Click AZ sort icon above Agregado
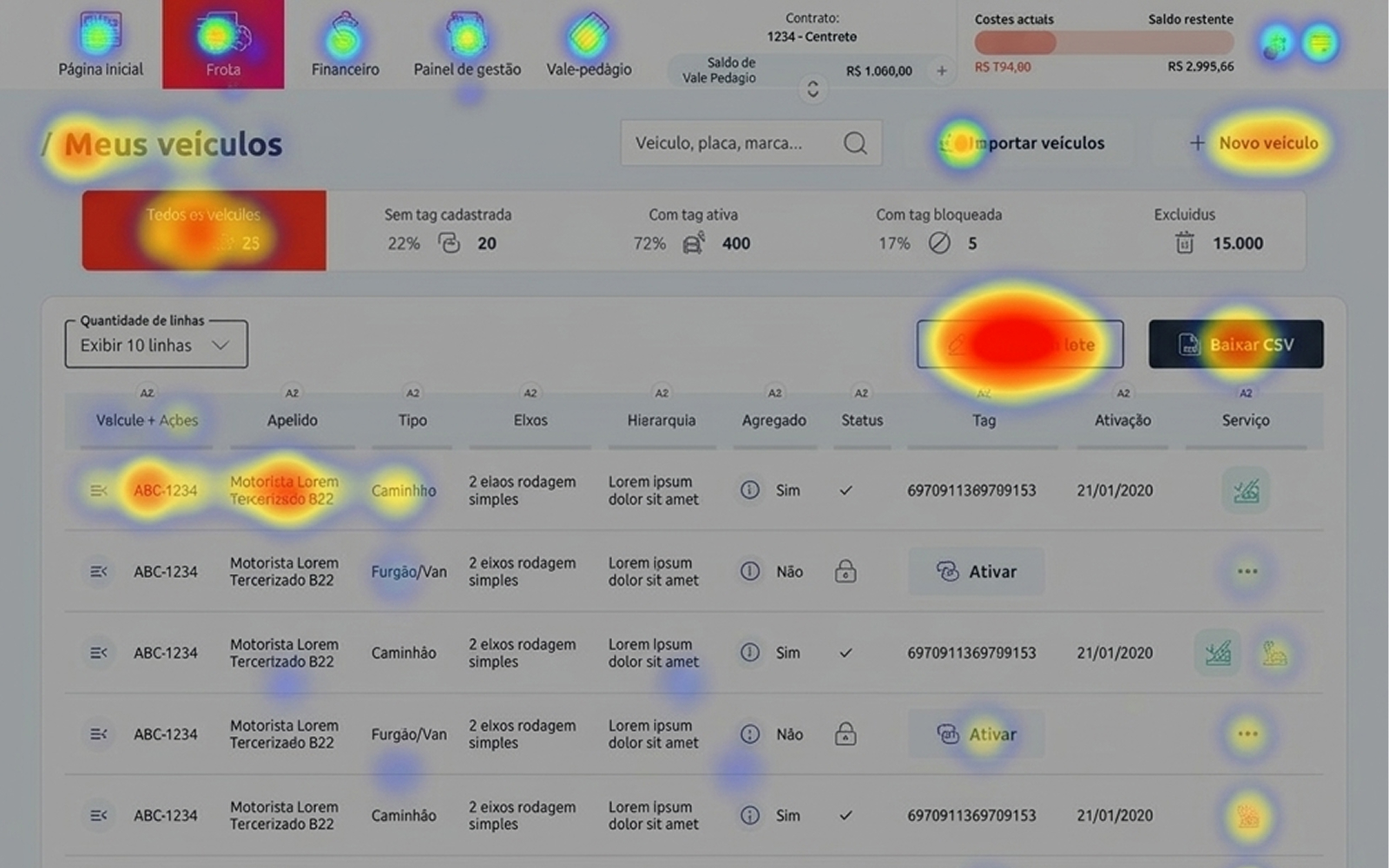The width and height of the screenshot is (1389, 868). click(774, 393)
